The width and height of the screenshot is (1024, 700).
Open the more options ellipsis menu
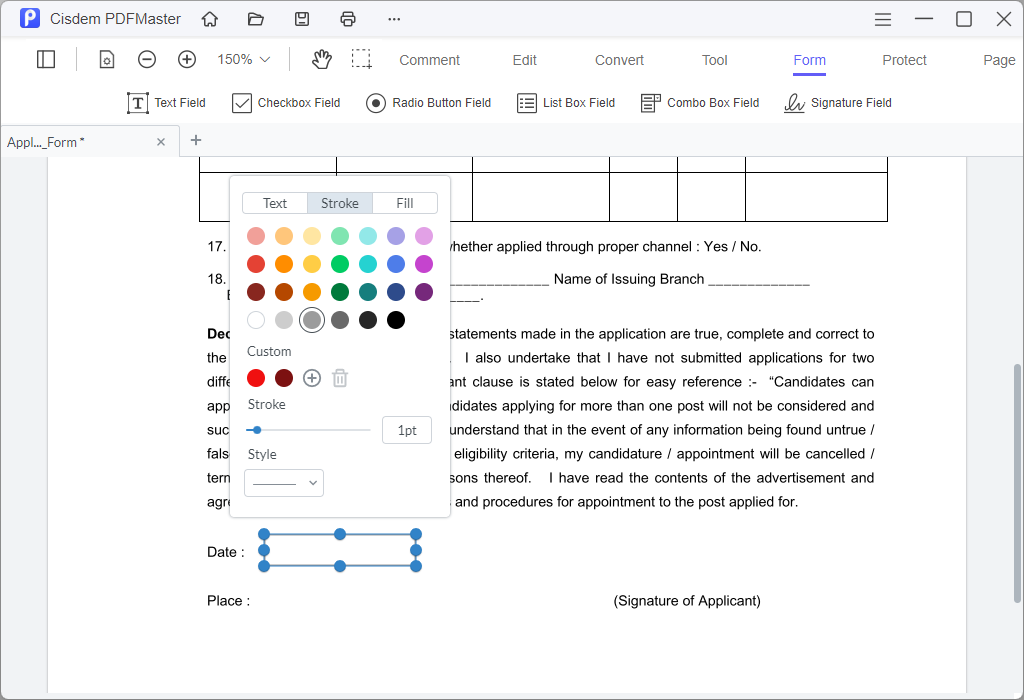[x=394, y=19]
